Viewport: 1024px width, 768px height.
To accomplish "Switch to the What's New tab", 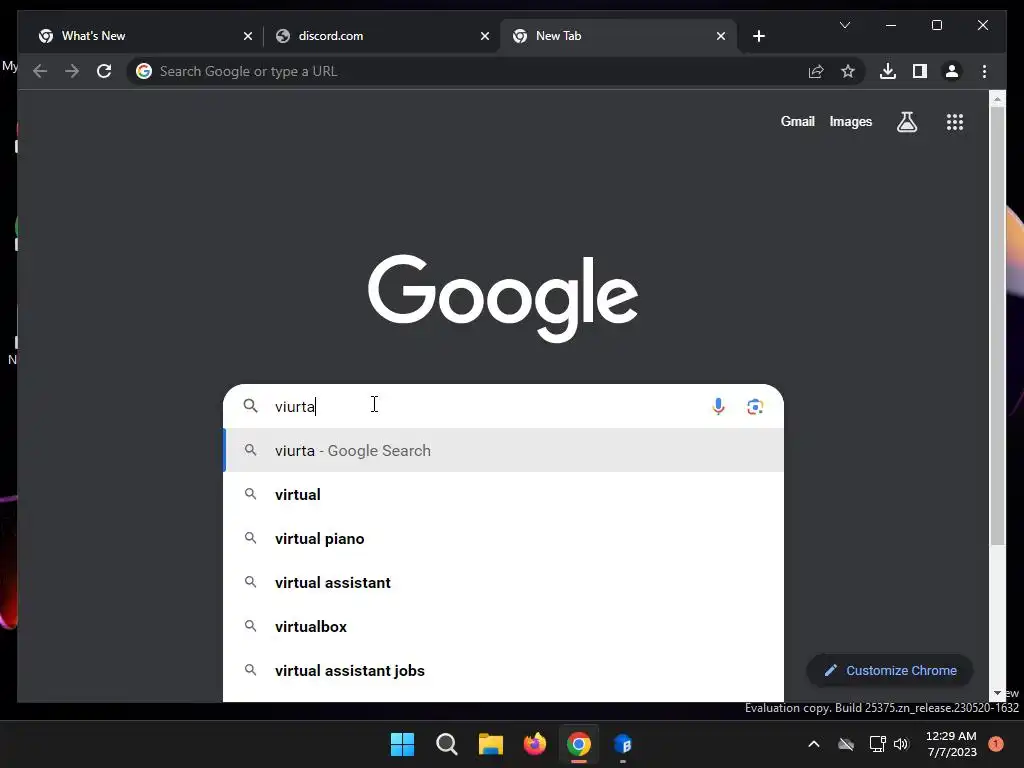I will 145,36.
